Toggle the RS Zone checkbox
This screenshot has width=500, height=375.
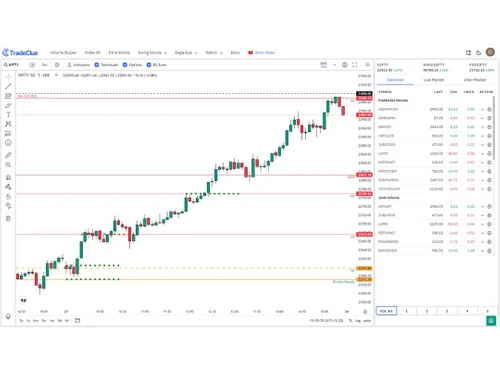(x=149, y=65)
